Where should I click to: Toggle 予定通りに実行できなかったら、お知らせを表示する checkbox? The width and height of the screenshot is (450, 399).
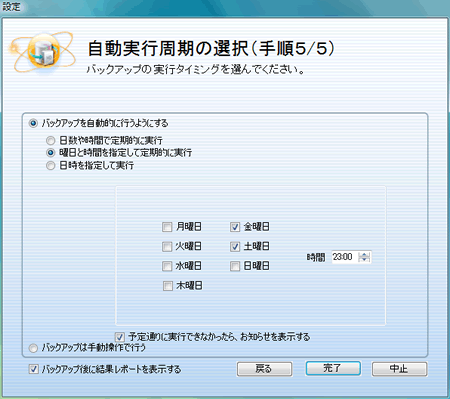[120, 337]
